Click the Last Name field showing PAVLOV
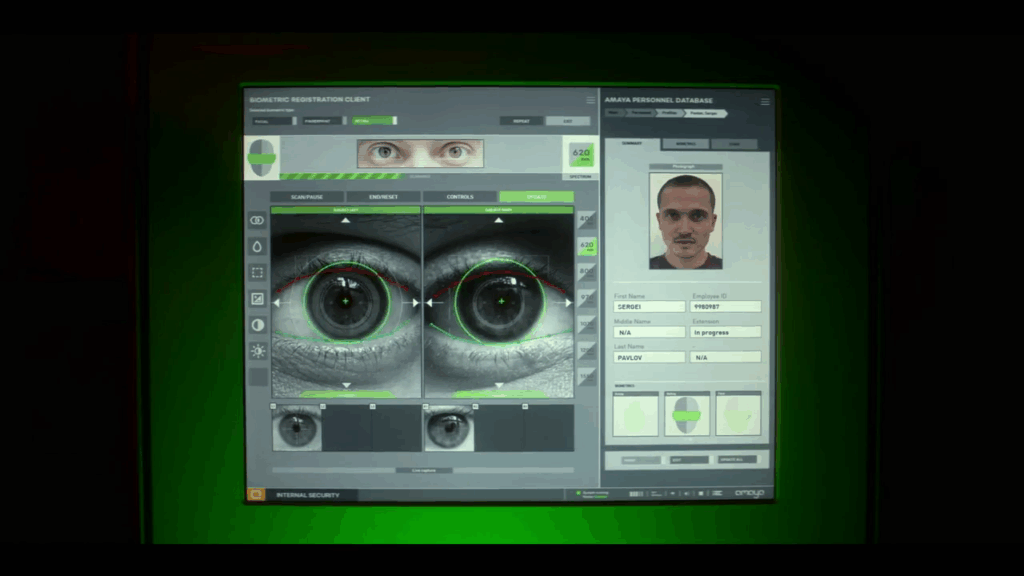This screenshot has width=1024, height=576. (649, 357)
